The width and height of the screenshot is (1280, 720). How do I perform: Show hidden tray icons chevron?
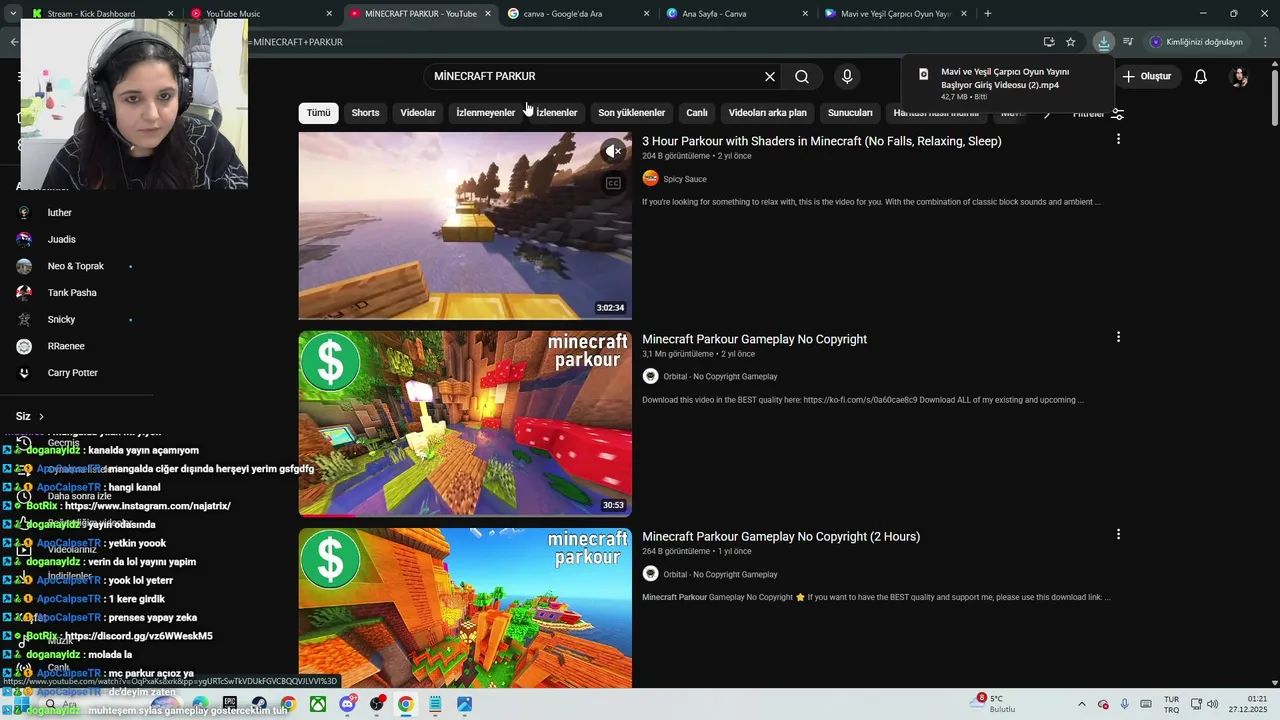coord(1081,704)
